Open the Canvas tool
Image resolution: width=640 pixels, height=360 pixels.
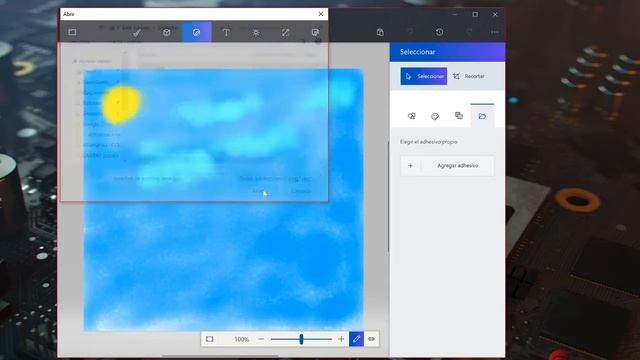(285, 32)
